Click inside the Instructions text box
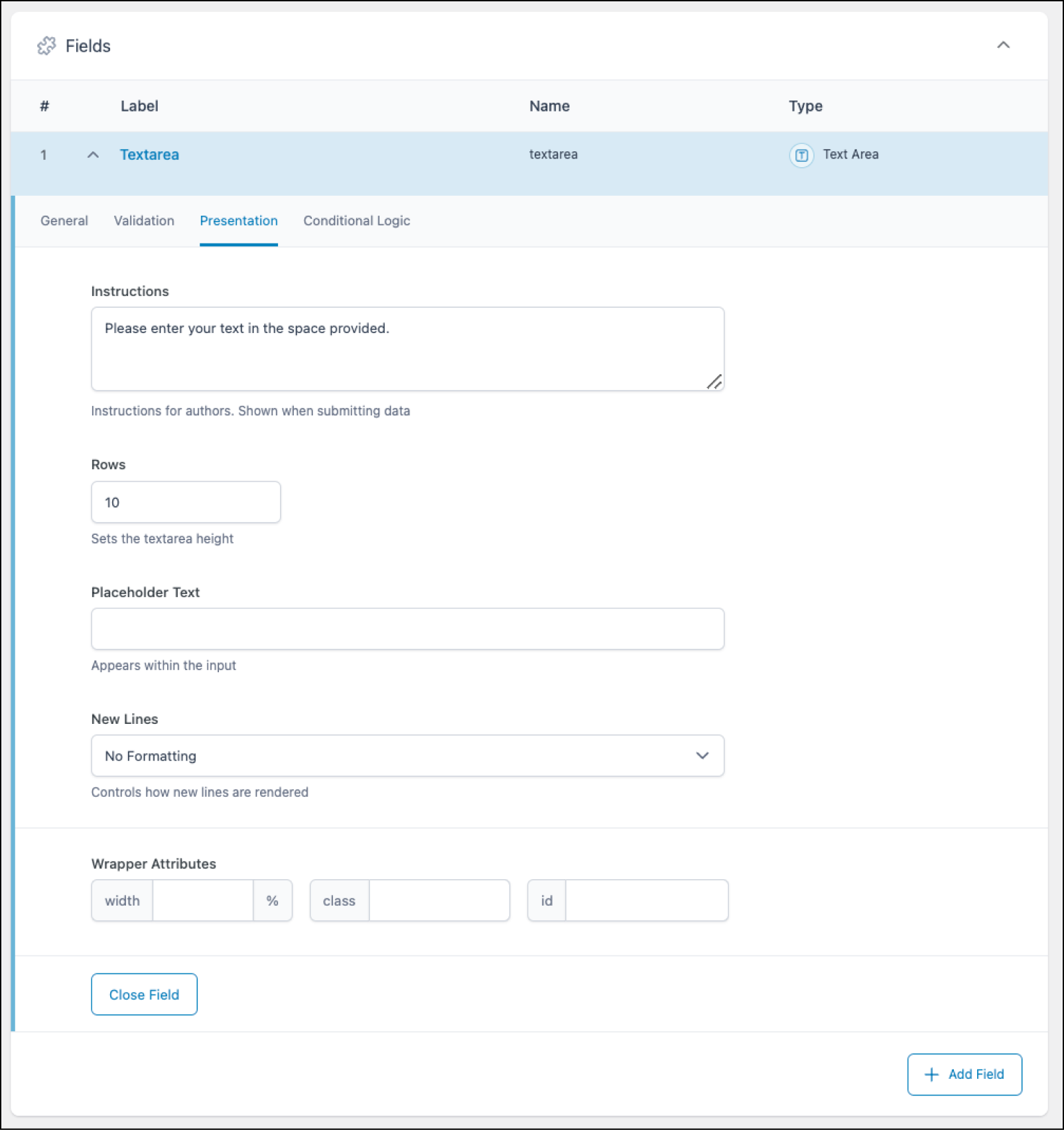Screen dimensions: 1064x1130 click(x=407, y=349)
